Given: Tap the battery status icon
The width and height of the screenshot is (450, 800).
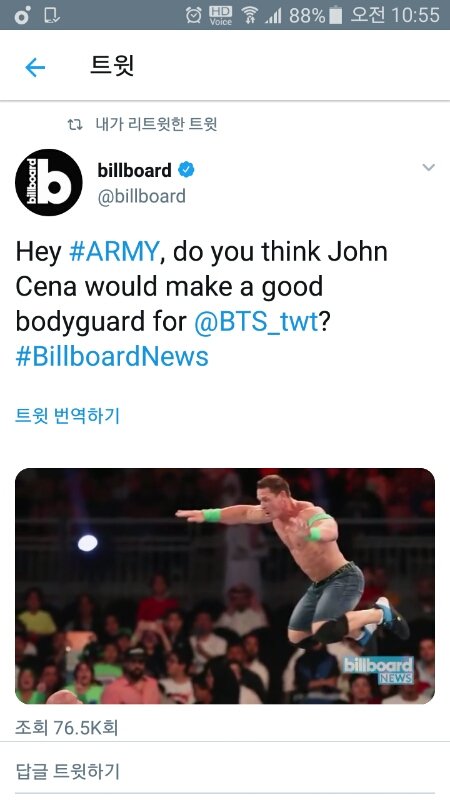Looking at the screenshot, I should click(335, 15).
